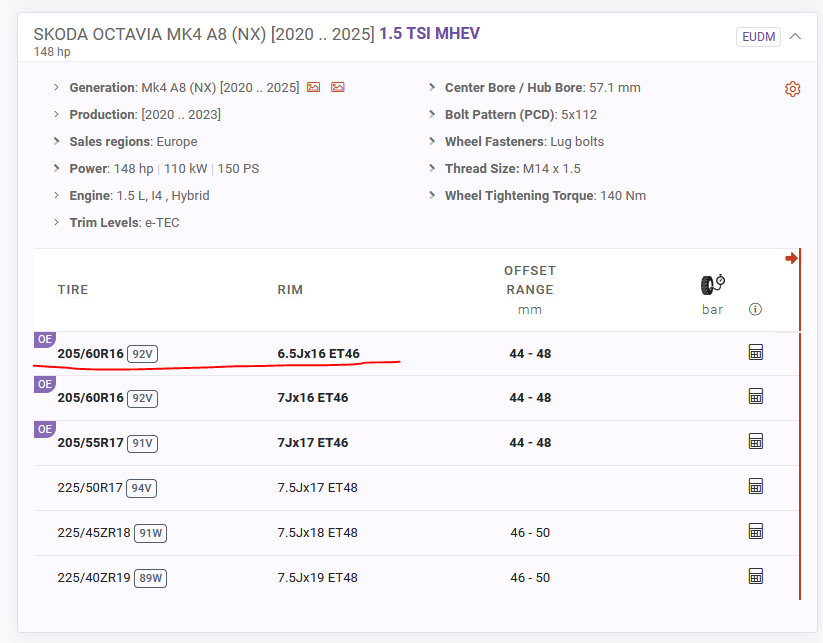Screen dimensions: 823x643
Task: Click OE badge on 7Jx16 row
Action: point(45,384)
